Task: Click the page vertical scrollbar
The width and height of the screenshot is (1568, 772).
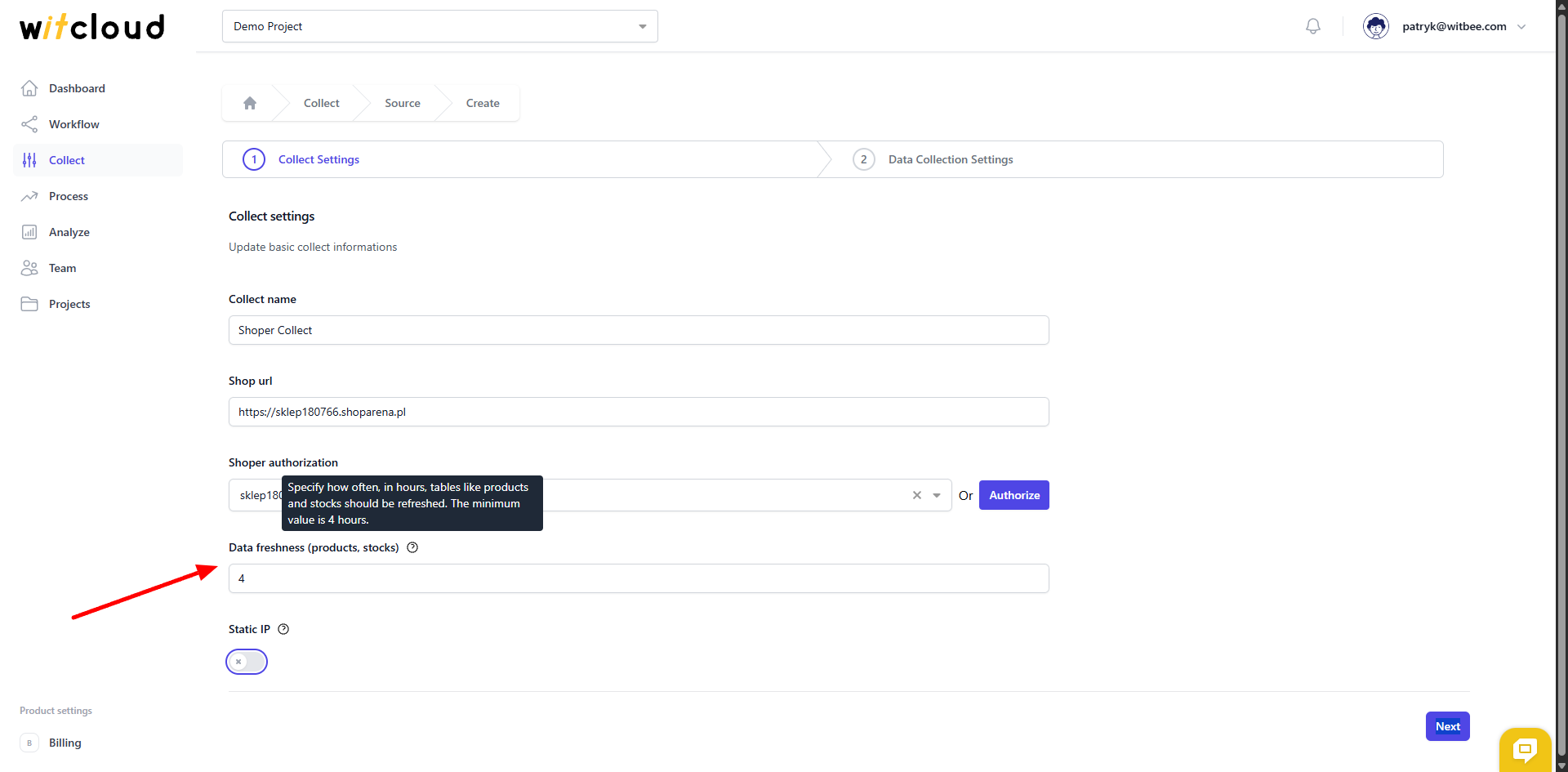Action: coord(1561,386)
